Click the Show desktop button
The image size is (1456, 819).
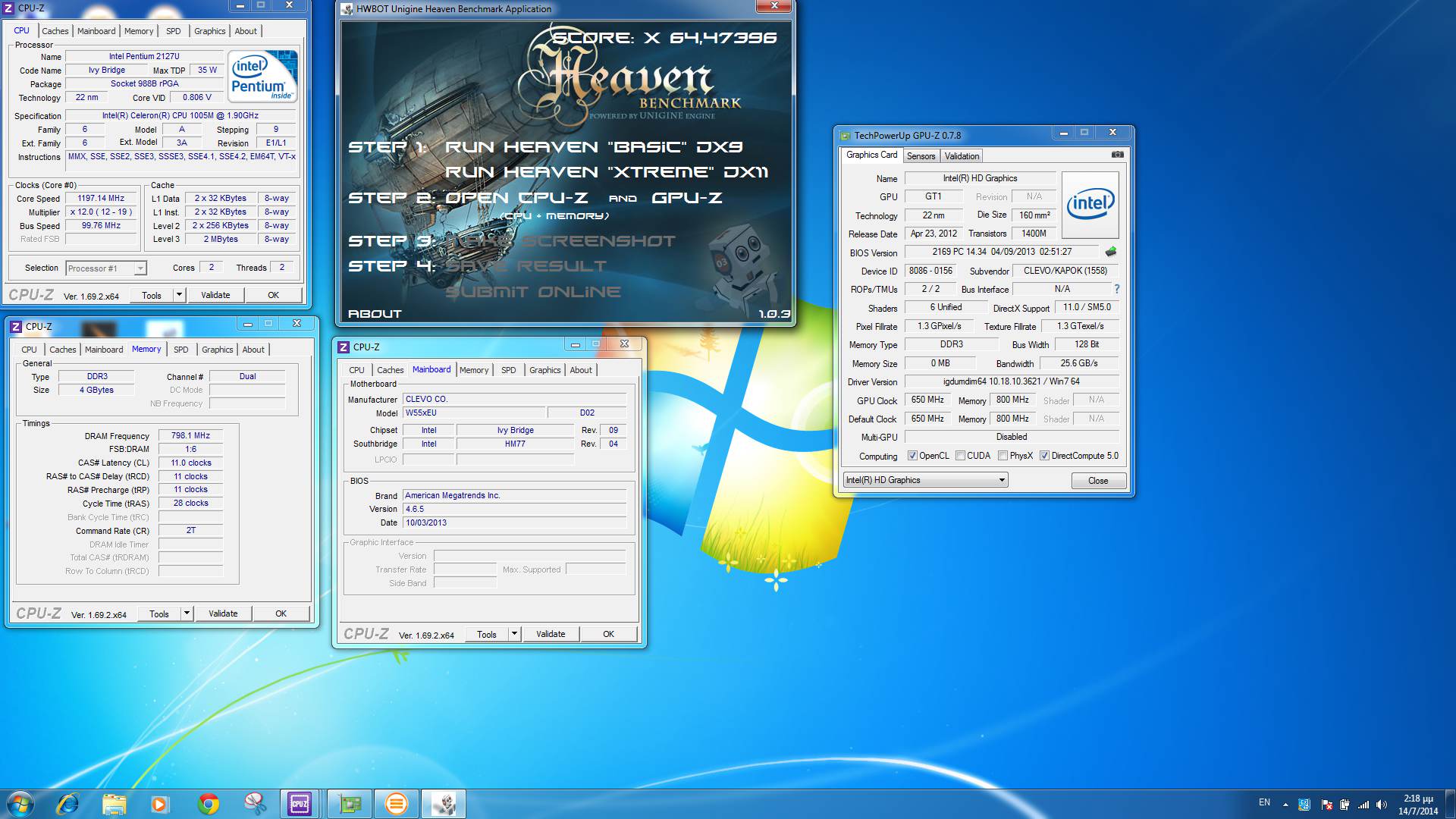pos(1450,804)
